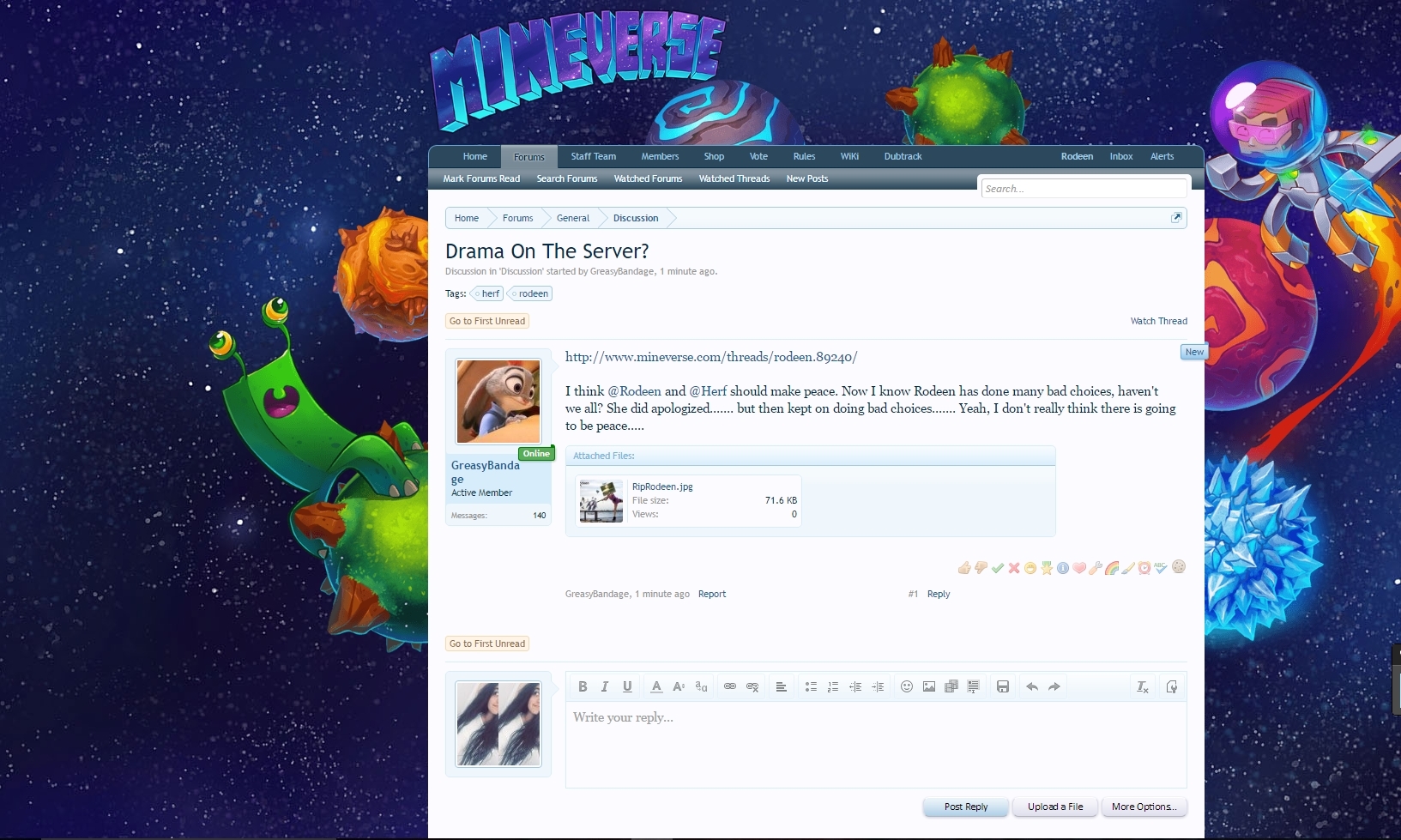1401x840 pixels.
Task: Click the Write your reply text area
Action: click(x=876, y=745)
